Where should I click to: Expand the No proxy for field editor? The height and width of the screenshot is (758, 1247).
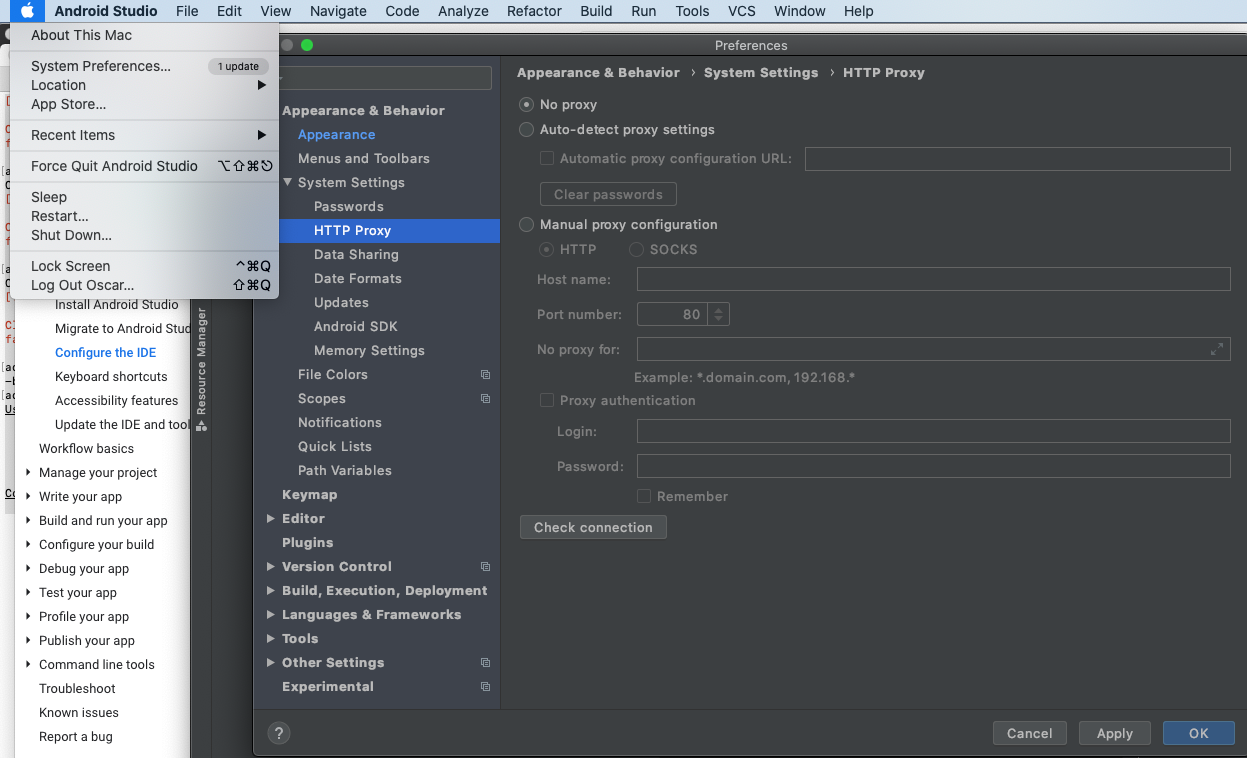tap(1216, 349)
